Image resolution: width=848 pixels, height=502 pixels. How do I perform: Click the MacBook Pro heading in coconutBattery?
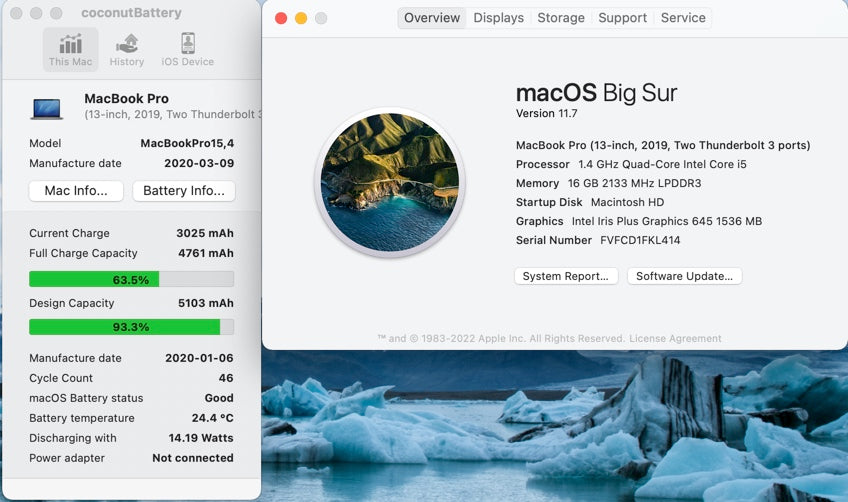coord(127,98)
